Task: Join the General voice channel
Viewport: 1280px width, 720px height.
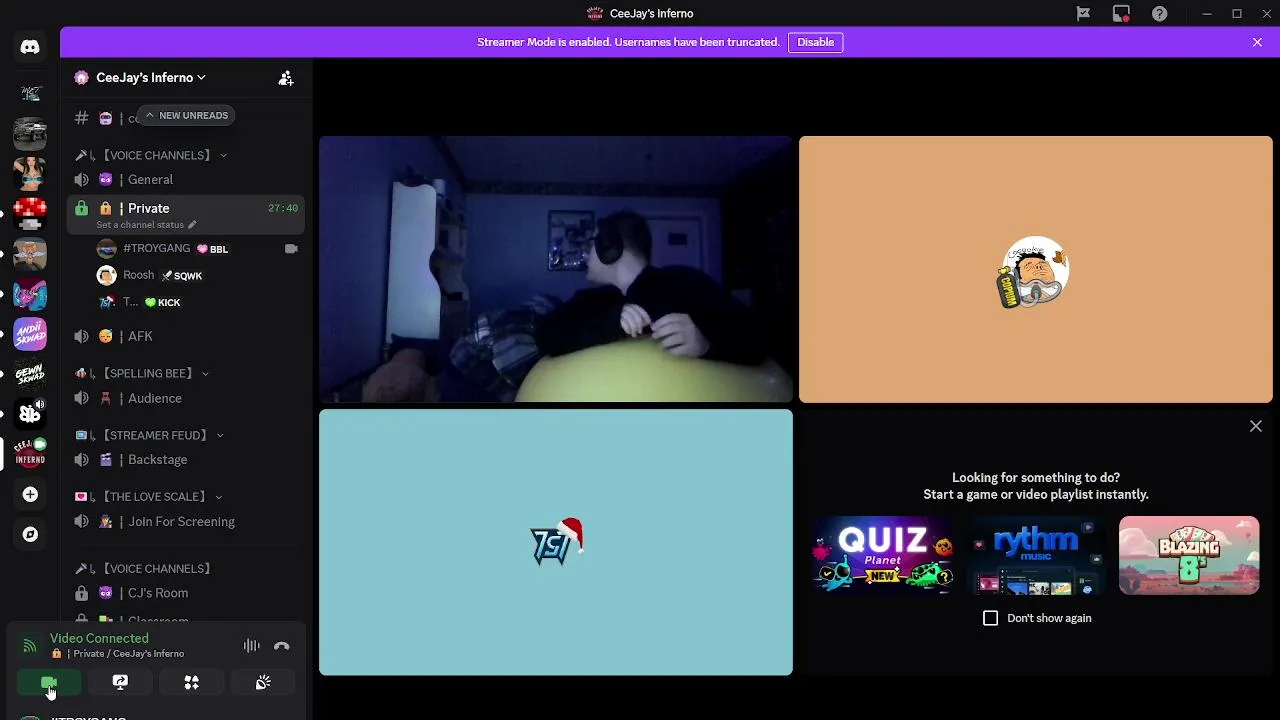Action: (185, 179)
